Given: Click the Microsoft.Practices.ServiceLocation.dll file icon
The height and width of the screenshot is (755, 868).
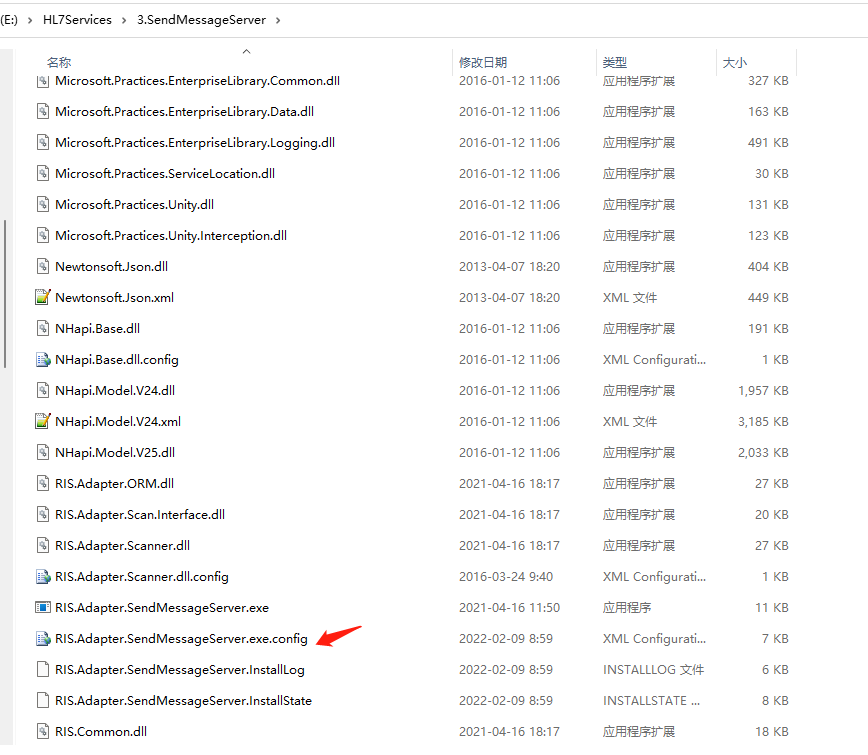Looking at the screenshot, I should pos(43,174).
